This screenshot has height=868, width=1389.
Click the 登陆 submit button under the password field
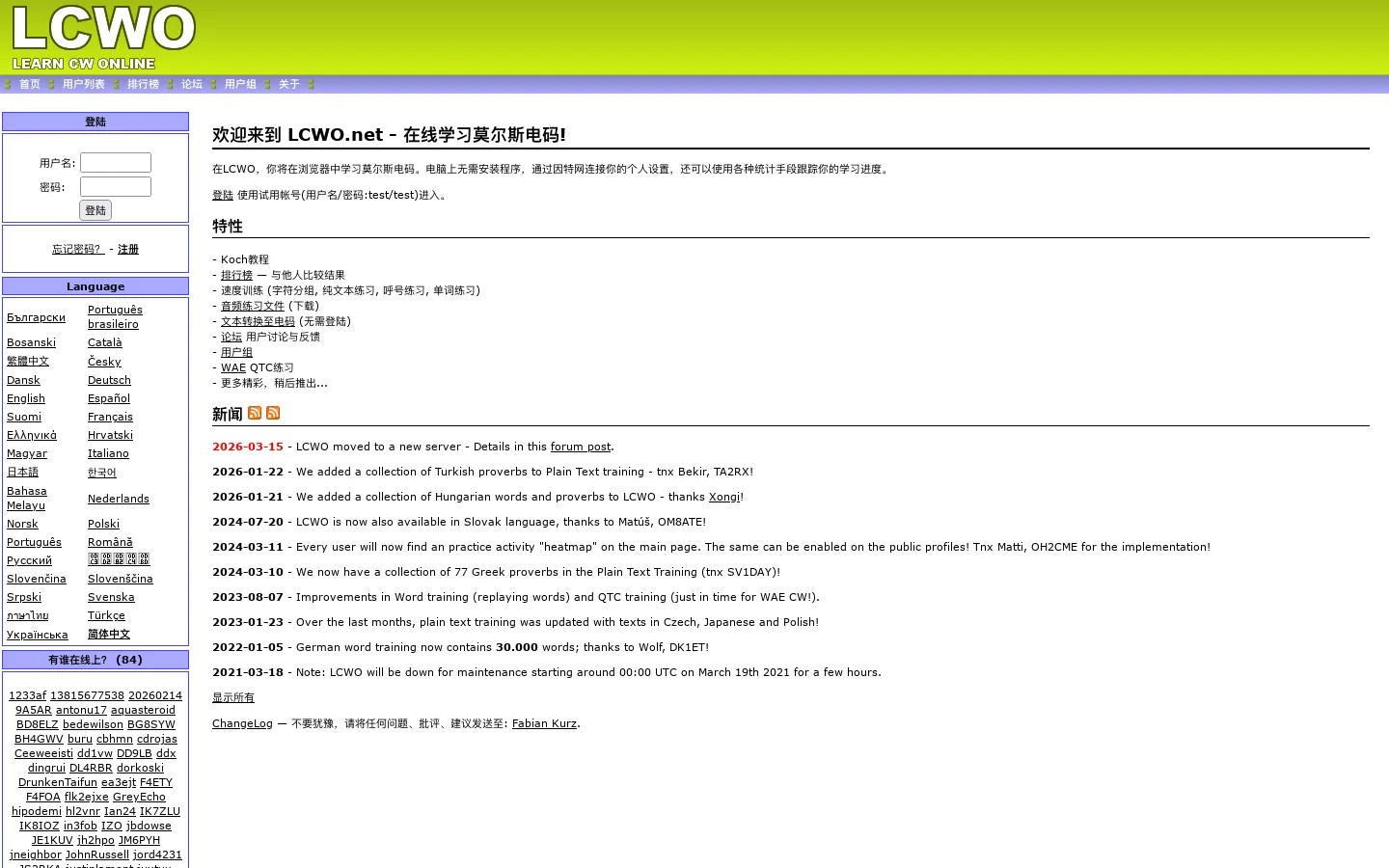click(x=95, y=210)
